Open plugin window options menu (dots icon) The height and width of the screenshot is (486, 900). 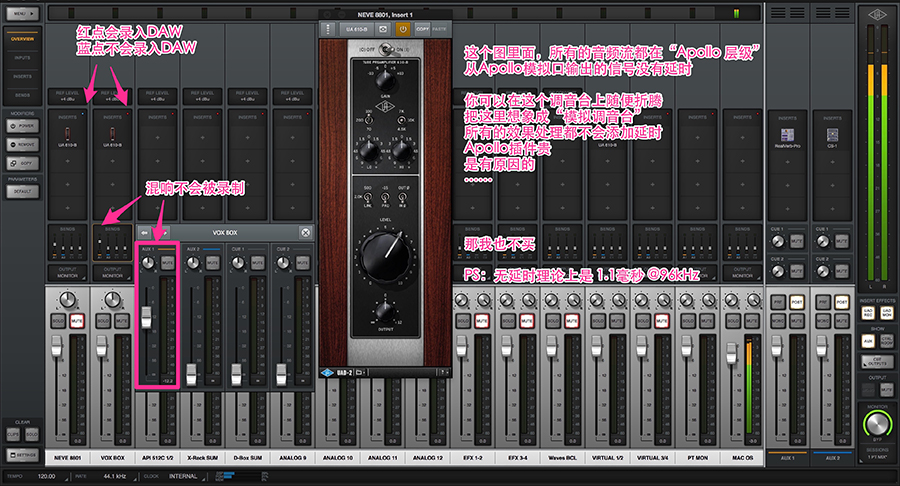pos(328,29)
